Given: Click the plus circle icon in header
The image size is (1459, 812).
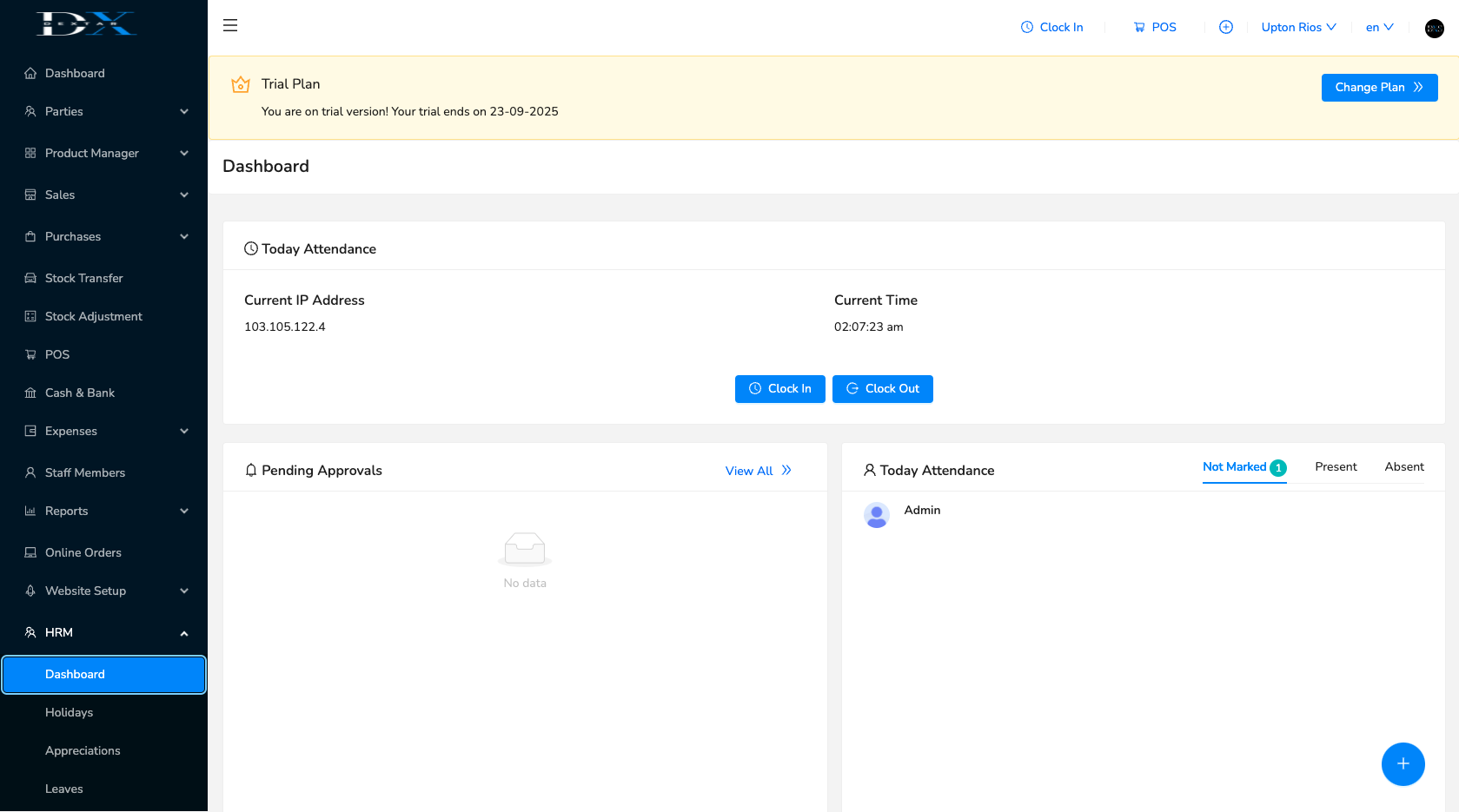Looking at the screenshot, I should coord(1225,27).
